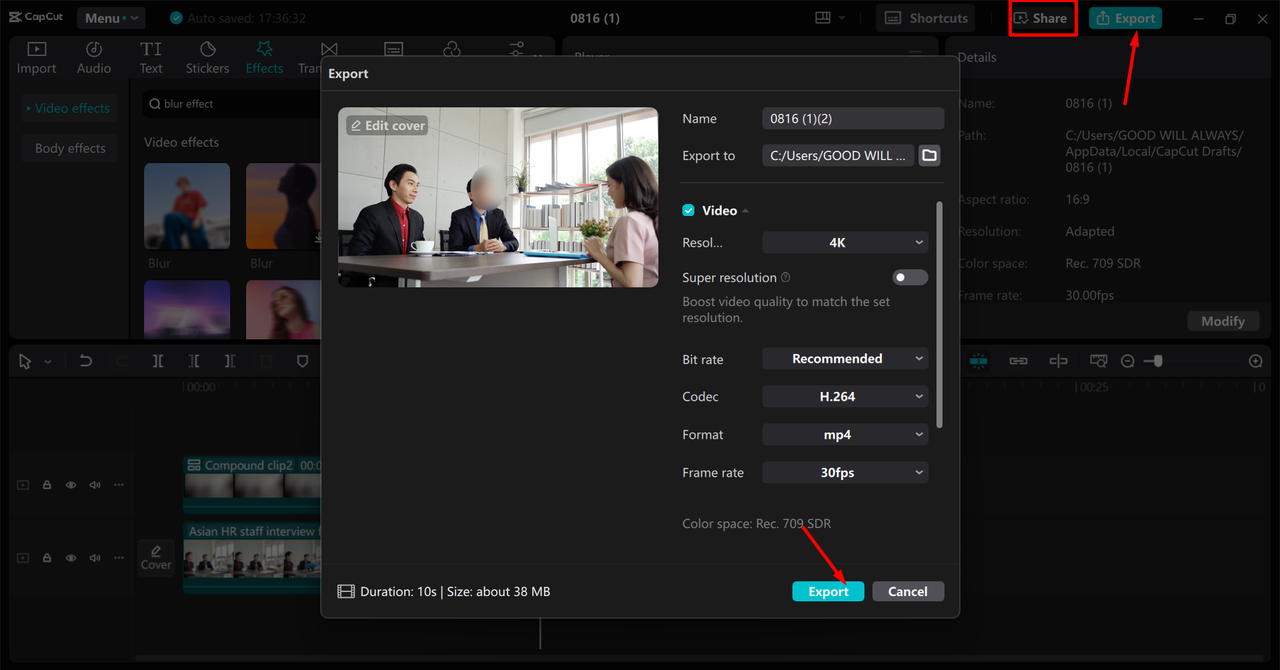Click the Undo icon in timeline toolbar

[x=86, y=361]
